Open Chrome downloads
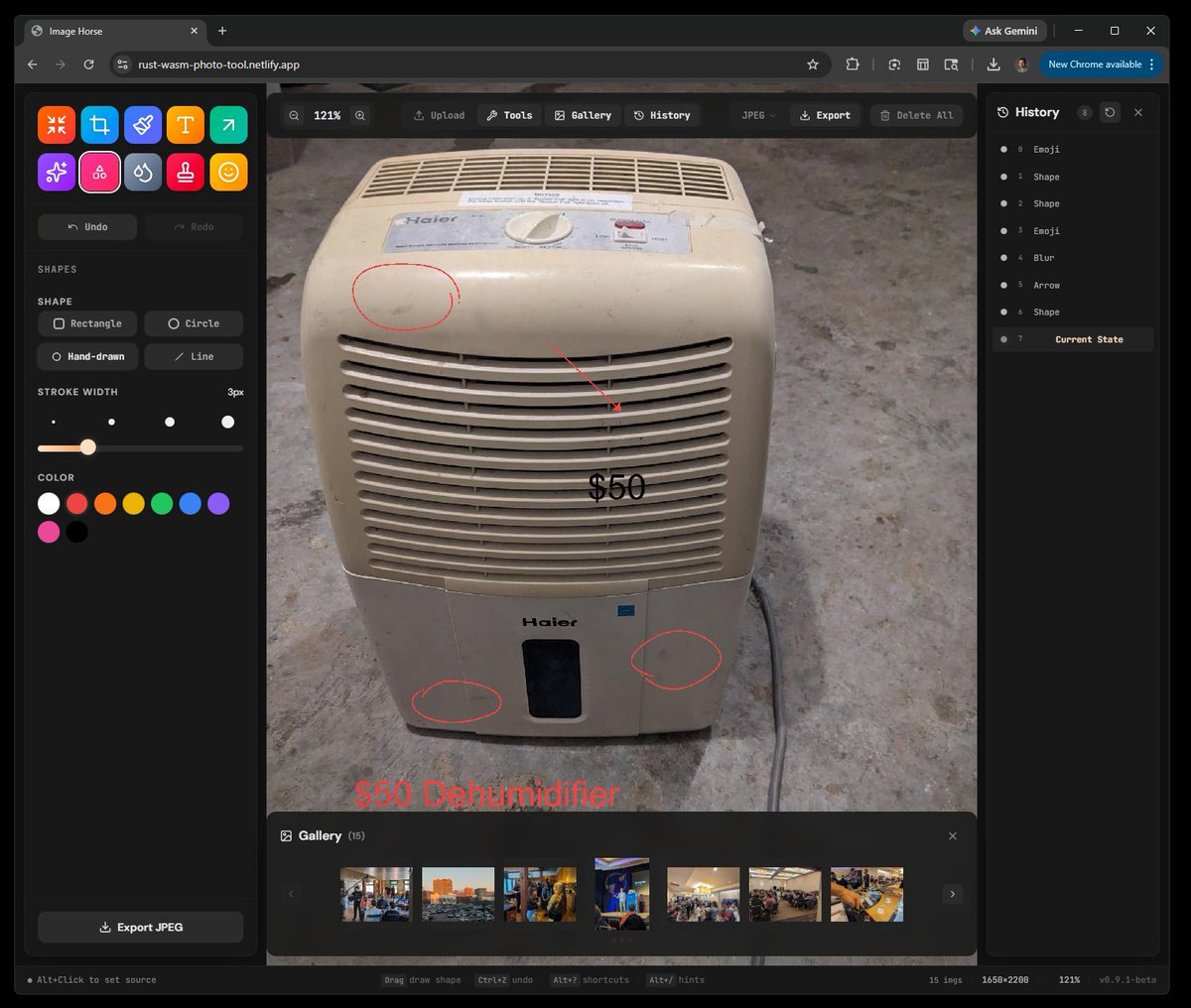 click(993, 64)
